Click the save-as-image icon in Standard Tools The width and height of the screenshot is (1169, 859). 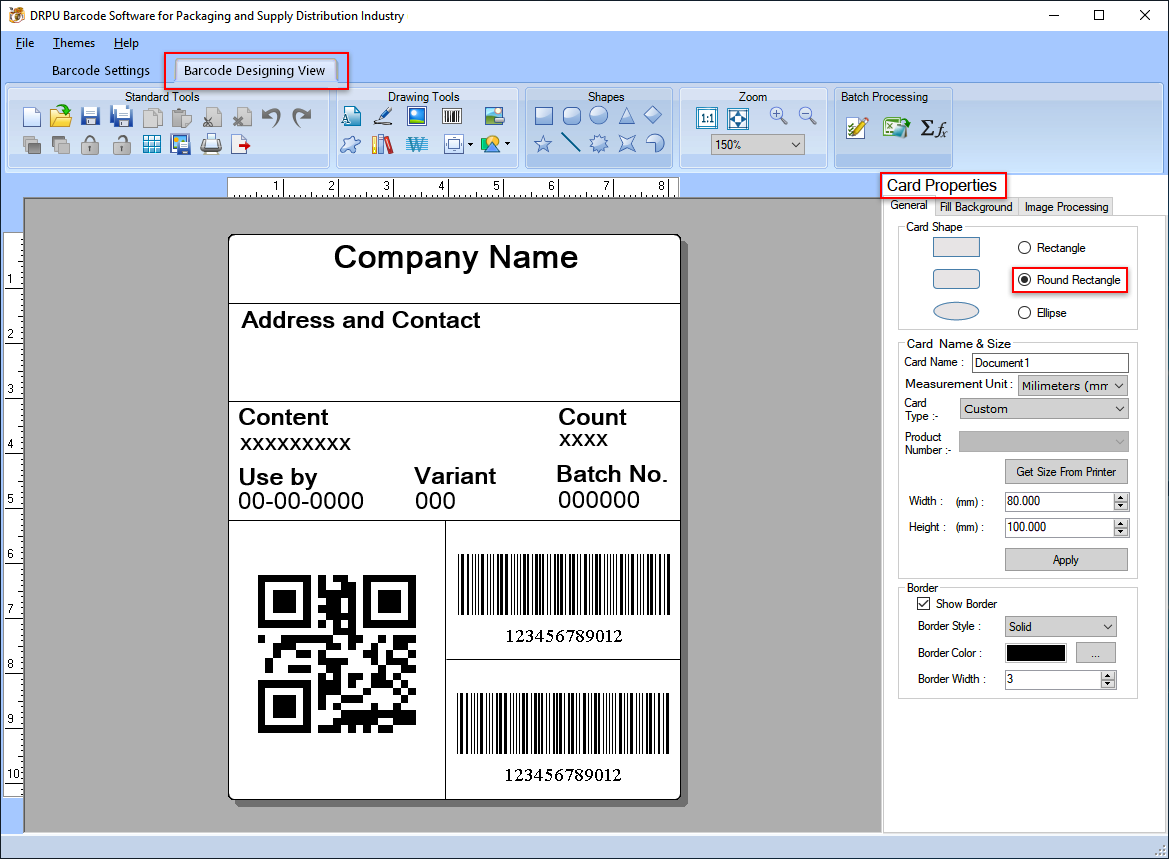[x=180, y=144]
